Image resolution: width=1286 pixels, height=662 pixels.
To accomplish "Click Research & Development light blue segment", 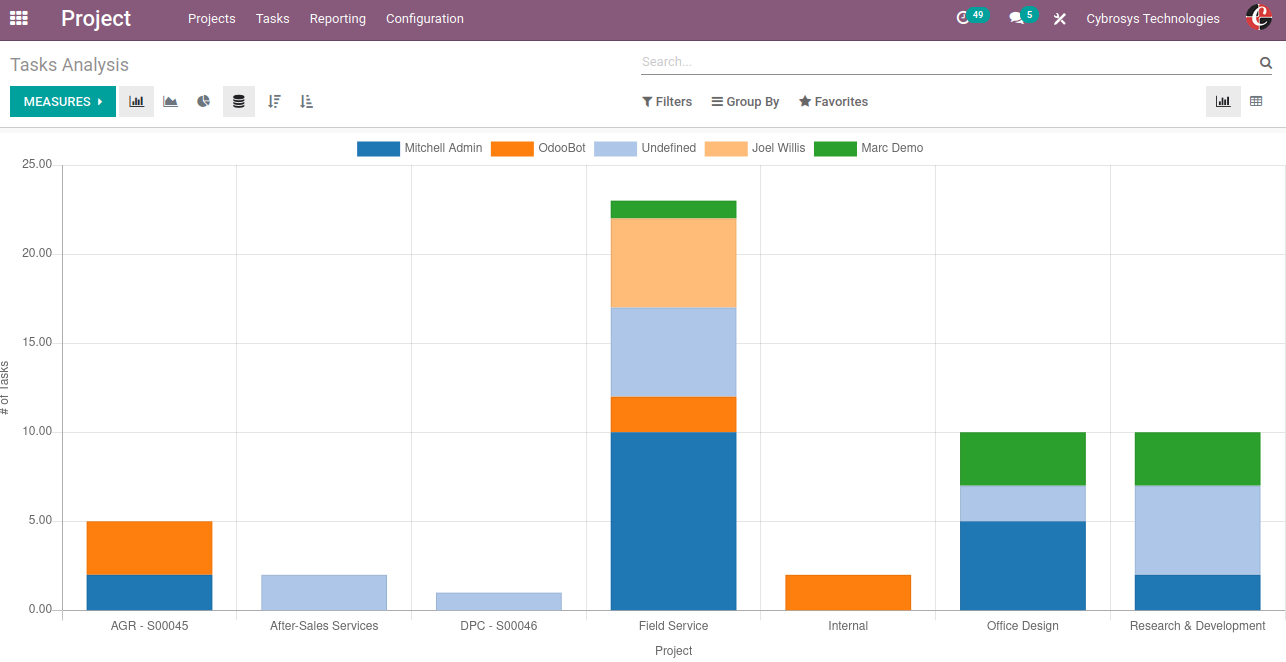I will click(x=1197, y=530).
